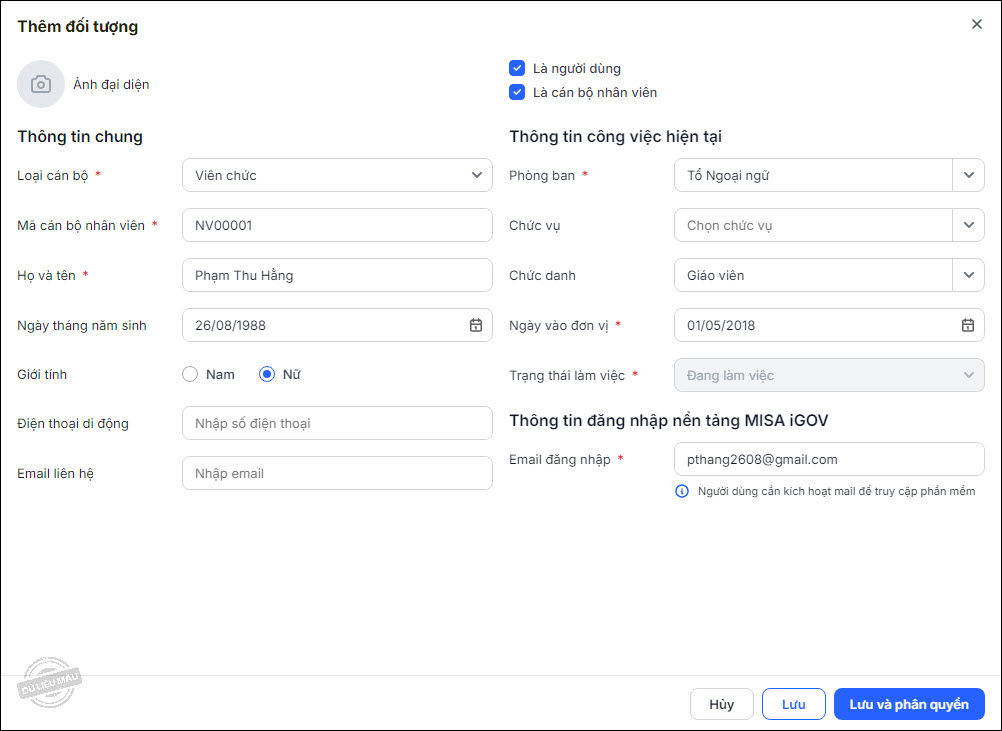This screenshot has width=1002, height=731.
Task: Click the info icon below login email
Action: (682, 491)
